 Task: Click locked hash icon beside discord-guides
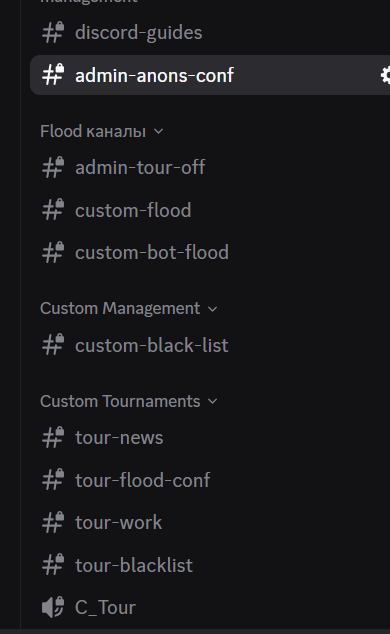(53, 33)
